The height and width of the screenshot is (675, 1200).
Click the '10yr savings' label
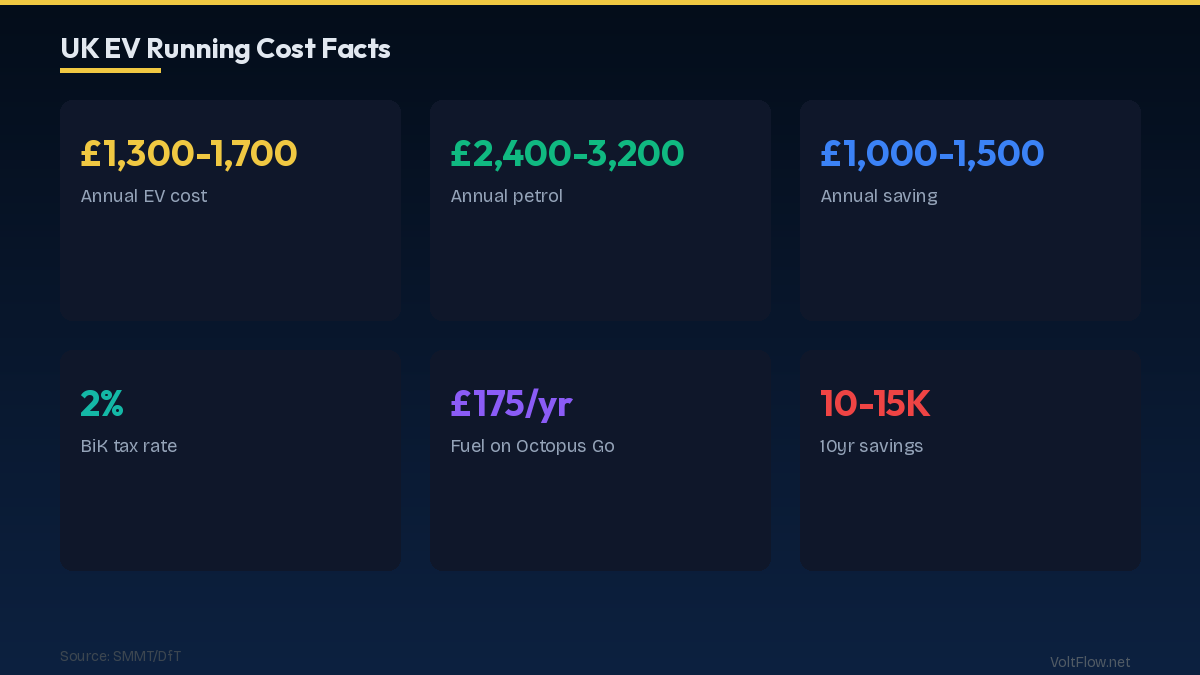(871, 446)
